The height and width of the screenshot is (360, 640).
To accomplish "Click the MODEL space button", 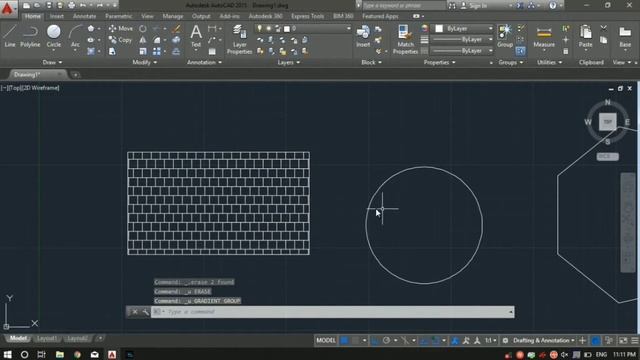I will (x=326, y=340).
